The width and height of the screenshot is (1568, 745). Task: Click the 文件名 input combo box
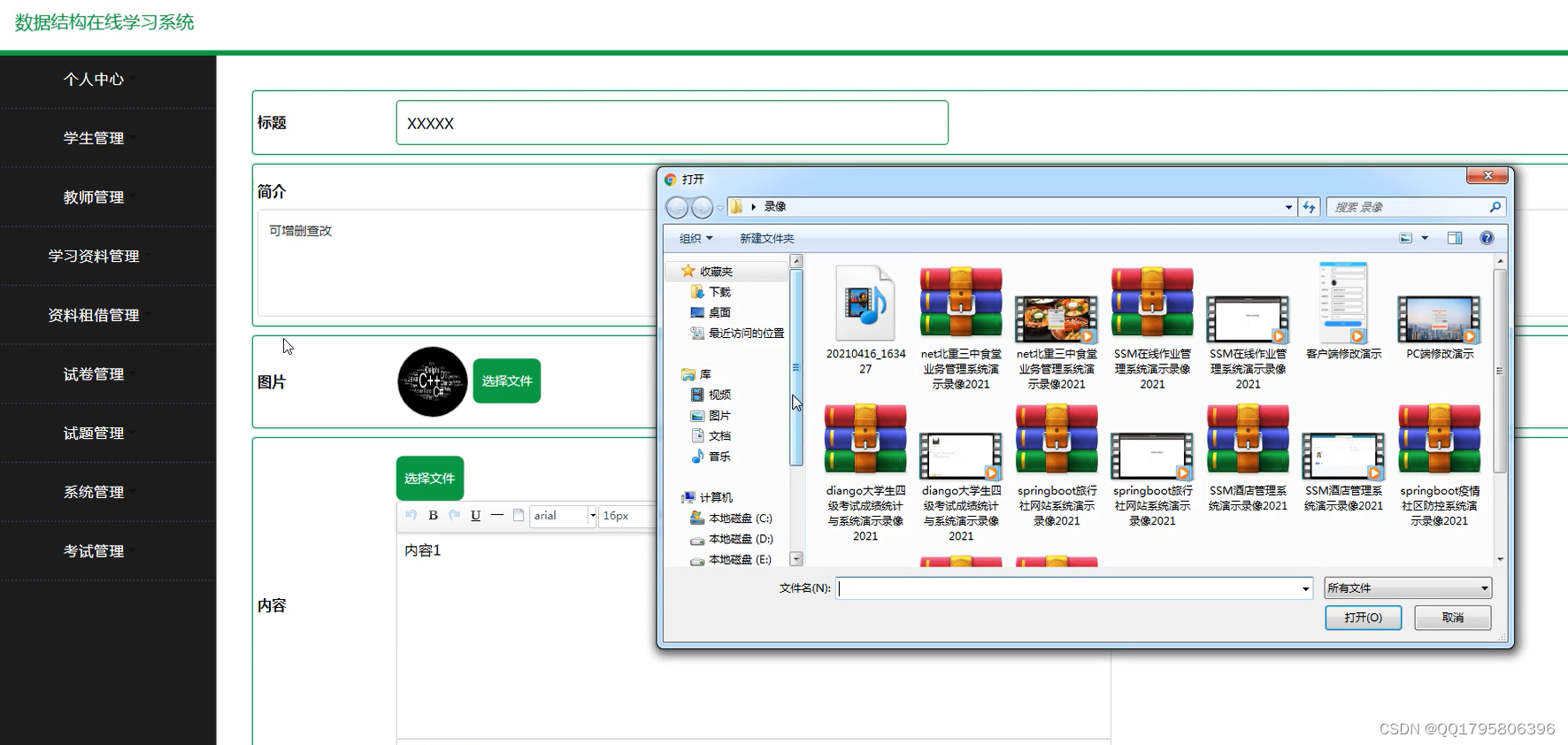pos(1074,588)
